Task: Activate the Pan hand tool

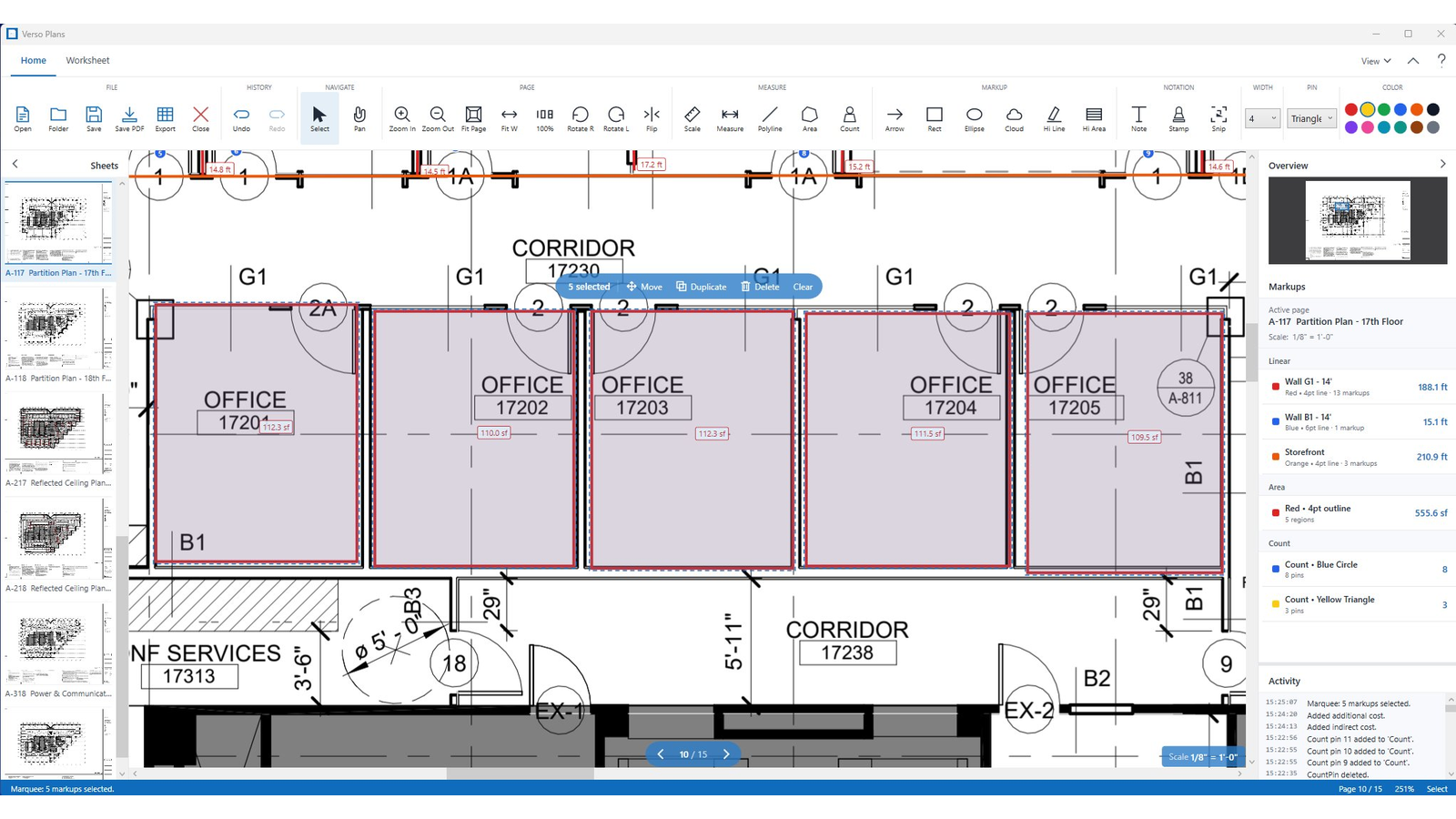Action: pos(359,118)
